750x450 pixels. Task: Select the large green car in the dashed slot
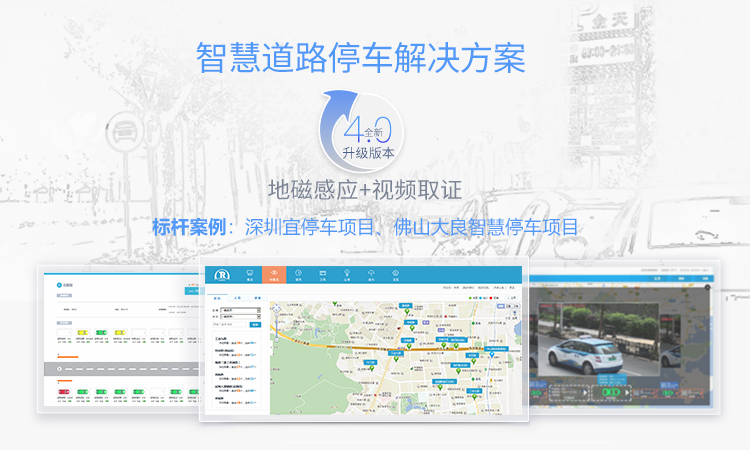pos(610,392)
